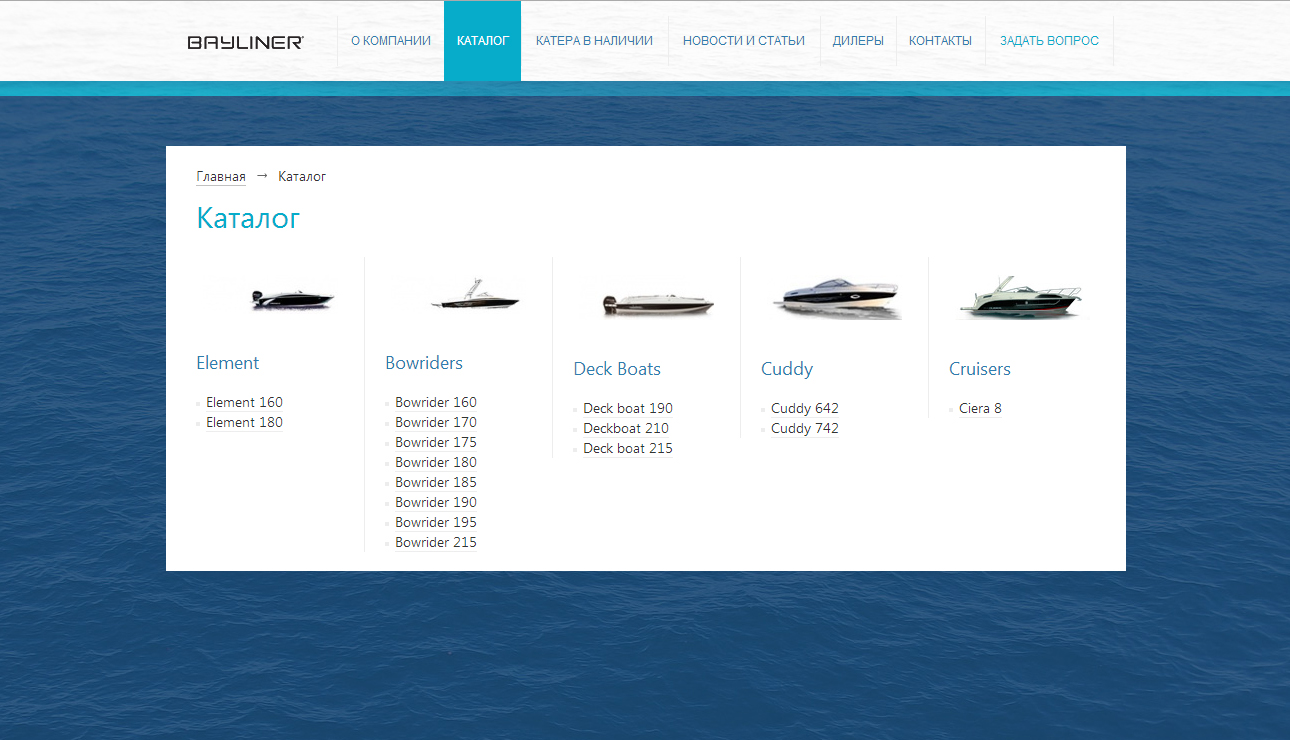1290x740 pixels.
Task: View Deck boat 190 model
Action: point(628,409)
